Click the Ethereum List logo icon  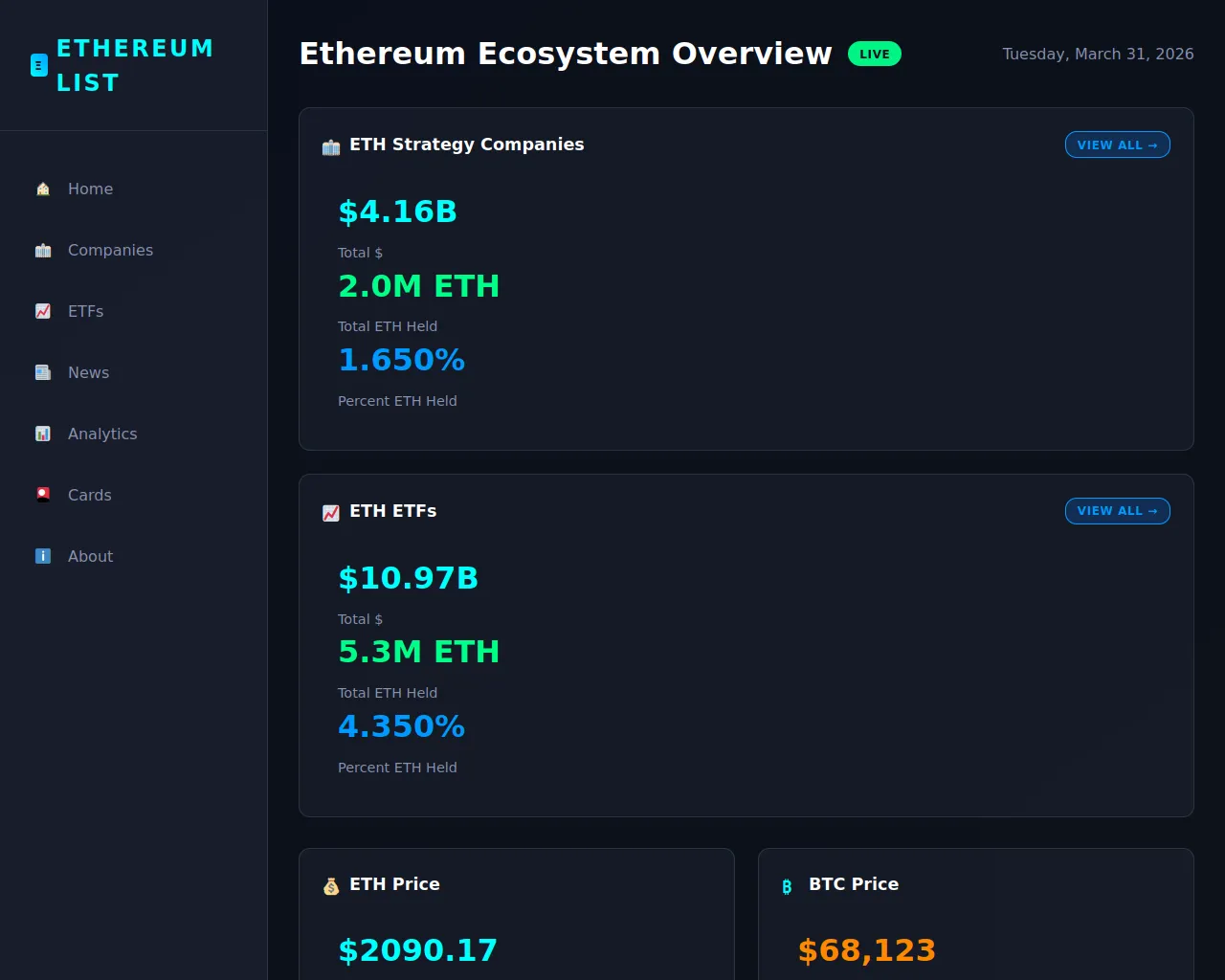pyautogui.click(x=39, y=65)
